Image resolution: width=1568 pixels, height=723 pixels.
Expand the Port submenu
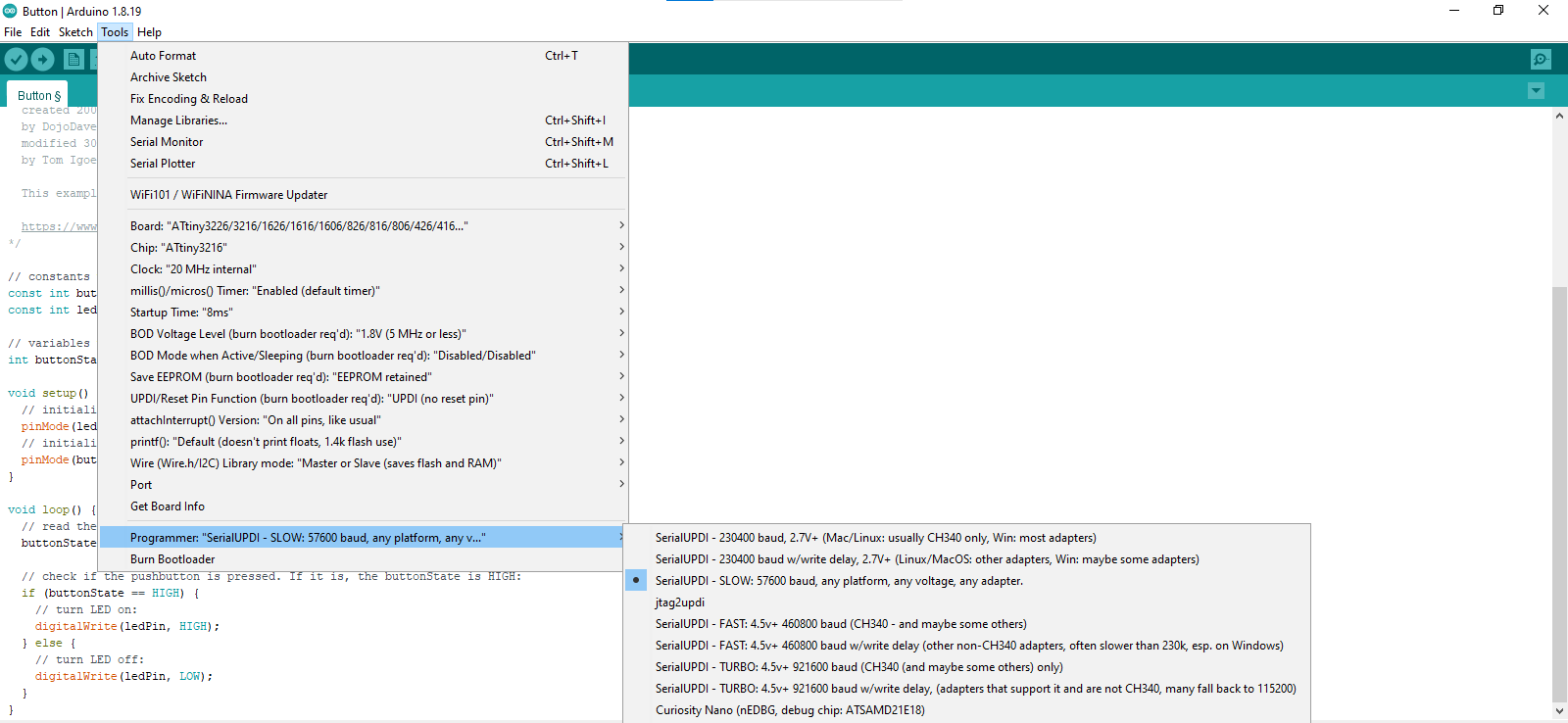363,485
